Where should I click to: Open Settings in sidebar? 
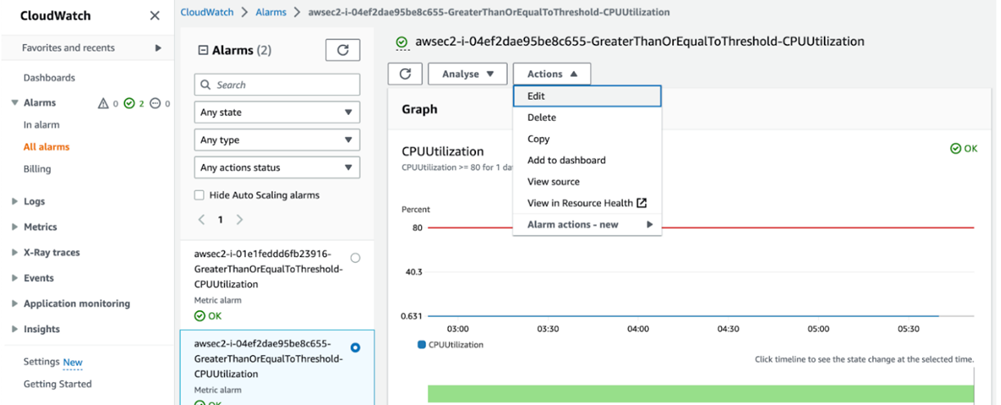(41, 362)
